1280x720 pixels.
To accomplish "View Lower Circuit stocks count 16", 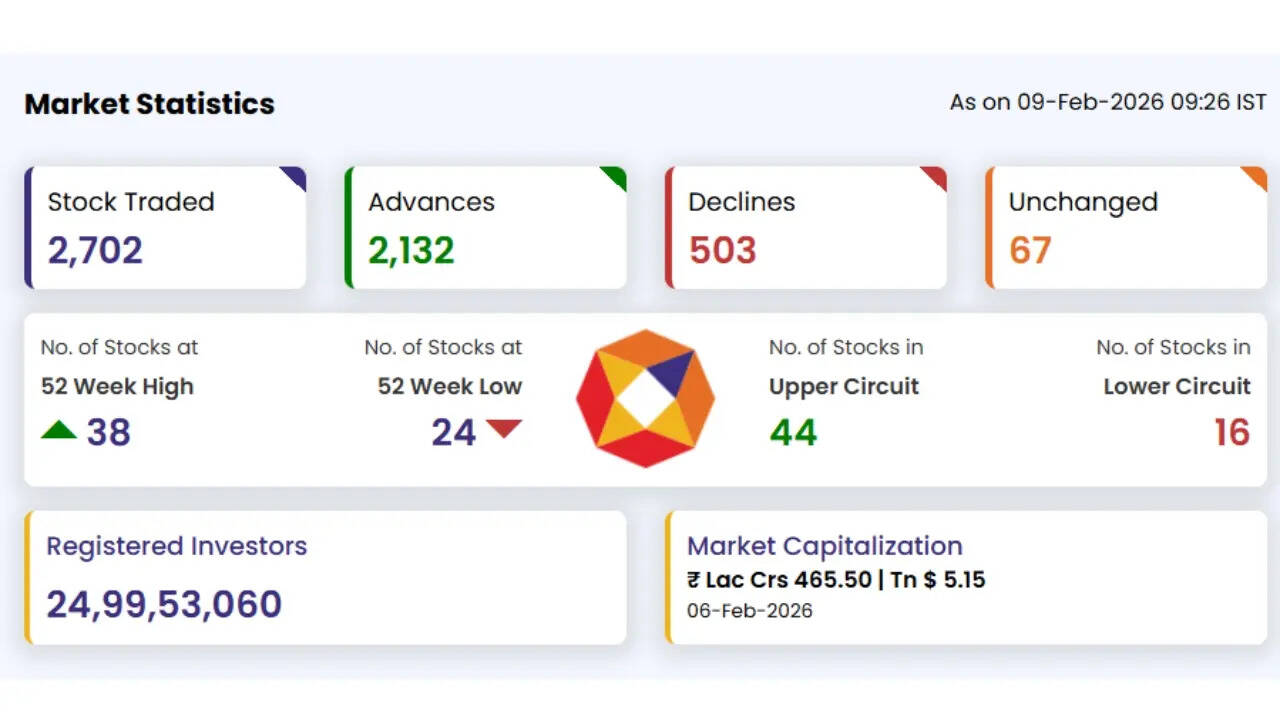I will click(x=1232, y=432).
